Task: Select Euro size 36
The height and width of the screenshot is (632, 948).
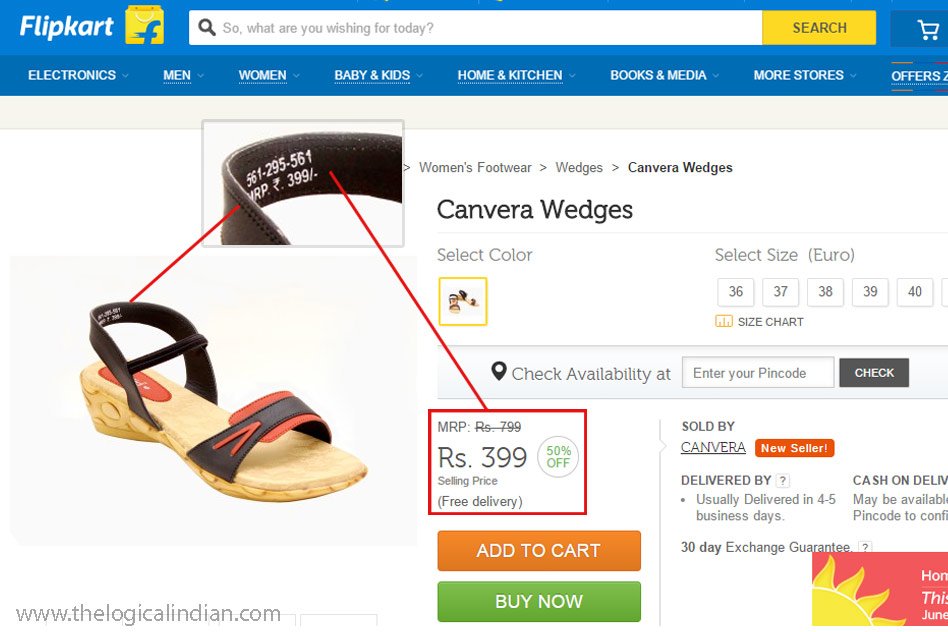Action: (x=736, y=292)
